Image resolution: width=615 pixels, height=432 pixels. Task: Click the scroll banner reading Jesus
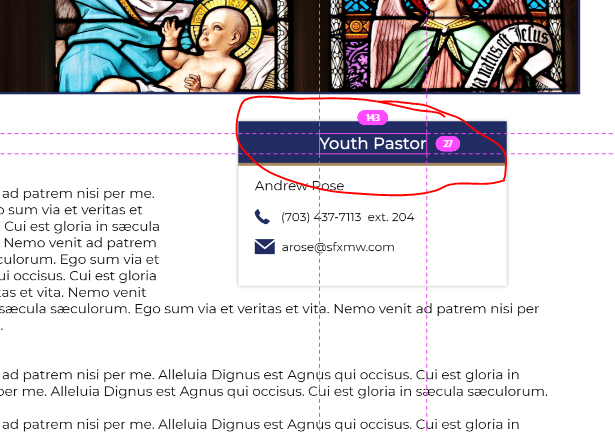coord(508,57)
